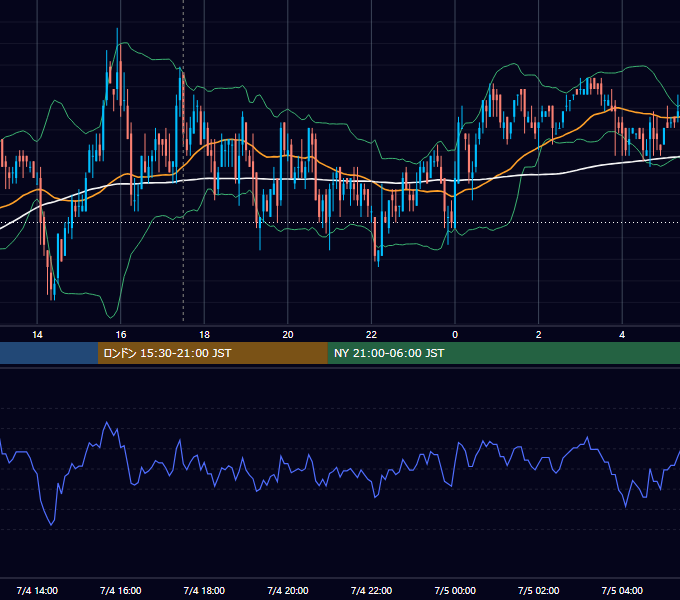Click the 14 hour label on price chart axis
The width and height of the screenshot is (680, 600).
click(x=37, y=335)
